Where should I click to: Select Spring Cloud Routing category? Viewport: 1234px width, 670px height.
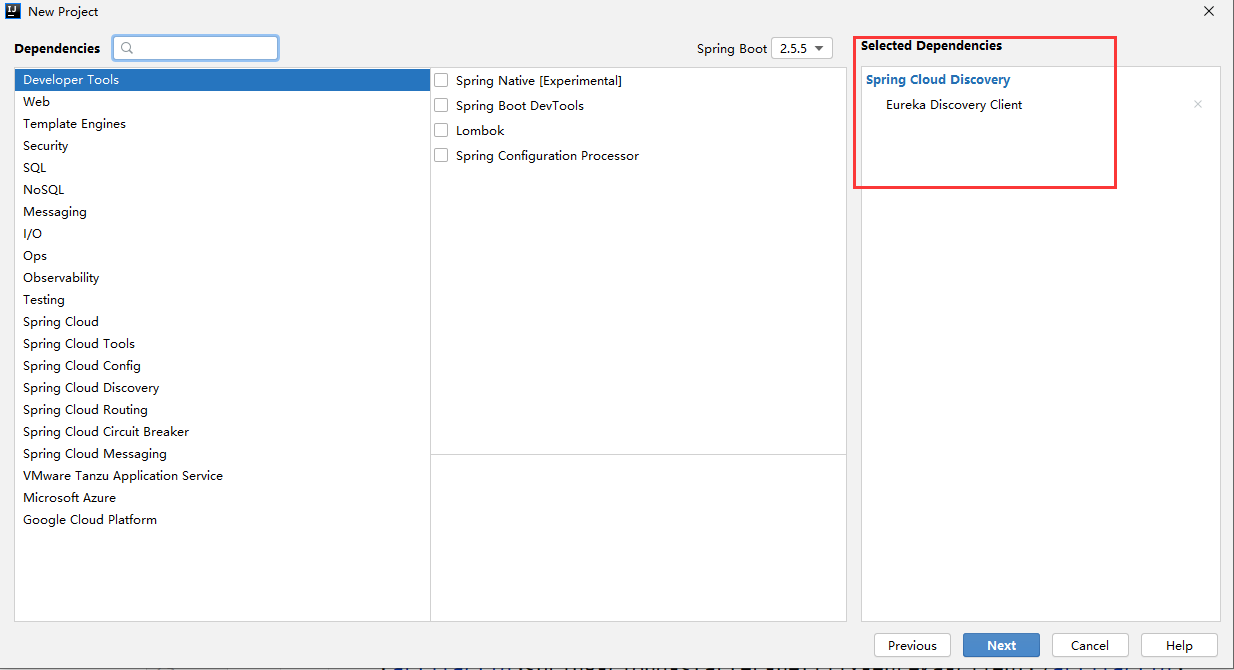click(222, 410)
